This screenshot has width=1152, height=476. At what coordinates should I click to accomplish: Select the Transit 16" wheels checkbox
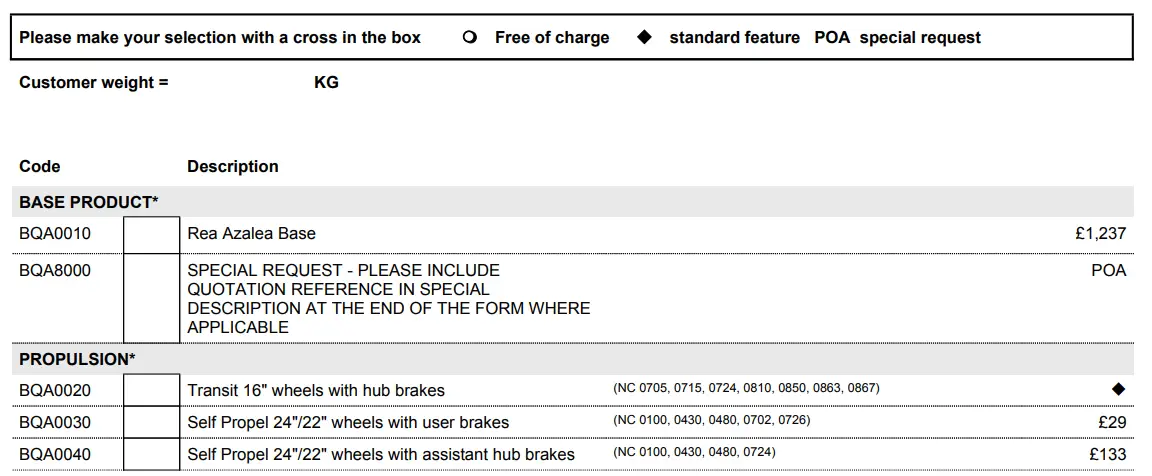(x=151, y=390)
